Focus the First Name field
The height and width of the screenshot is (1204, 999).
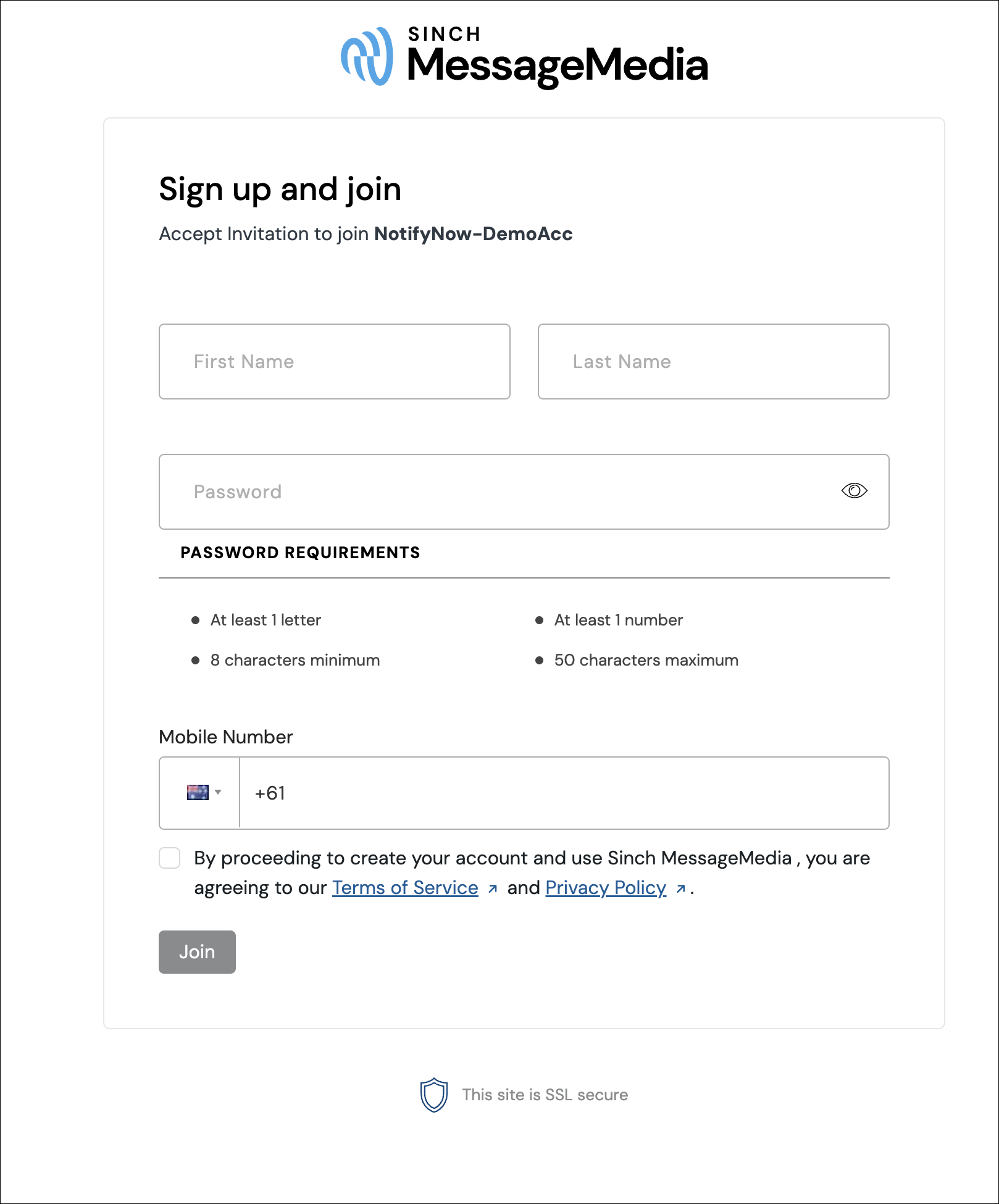(x=335, y=362)
